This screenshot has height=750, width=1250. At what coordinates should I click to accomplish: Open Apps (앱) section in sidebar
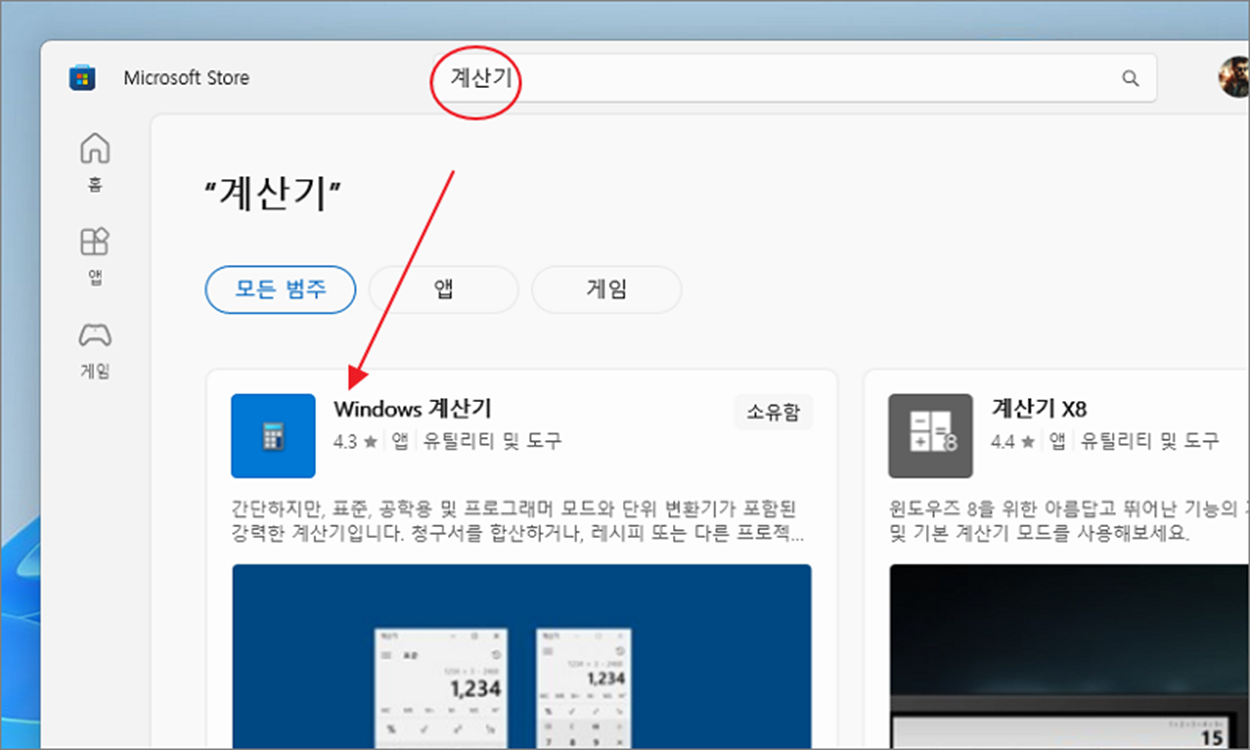tap(95, 256)
